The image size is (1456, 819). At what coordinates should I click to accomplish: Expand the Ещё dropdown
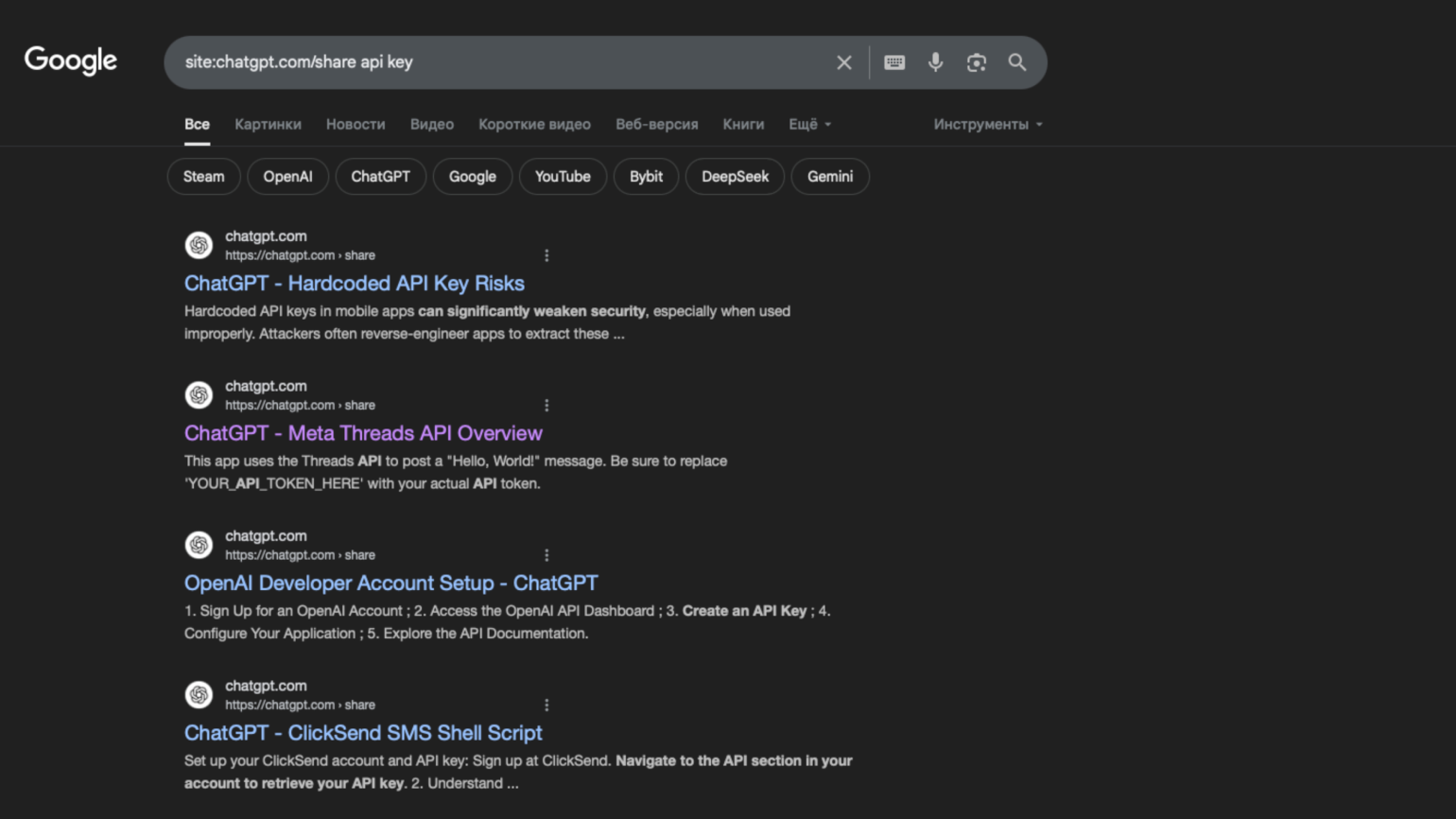810,124
